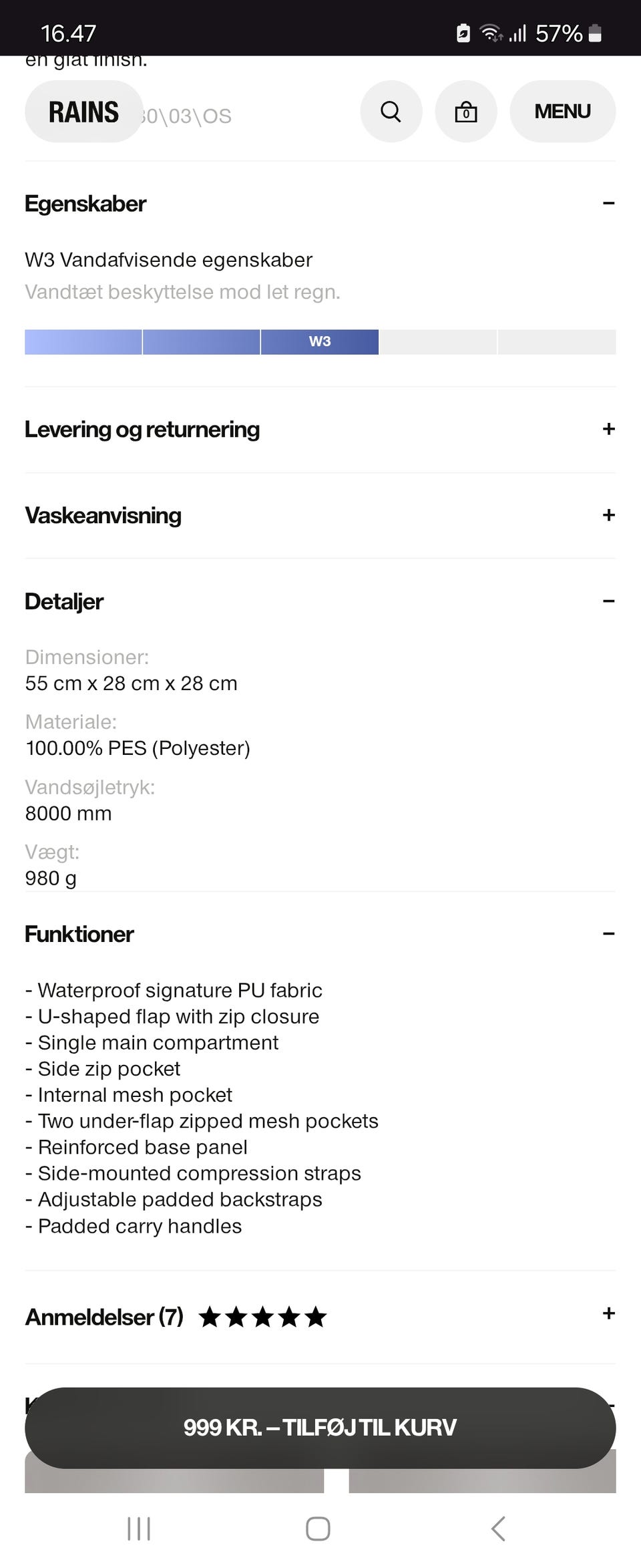This screenshot has width=641, height=1568.
Task: Tap right product thumbnail at bottom
Action: pyautogui.click(x=482, y=1480)
